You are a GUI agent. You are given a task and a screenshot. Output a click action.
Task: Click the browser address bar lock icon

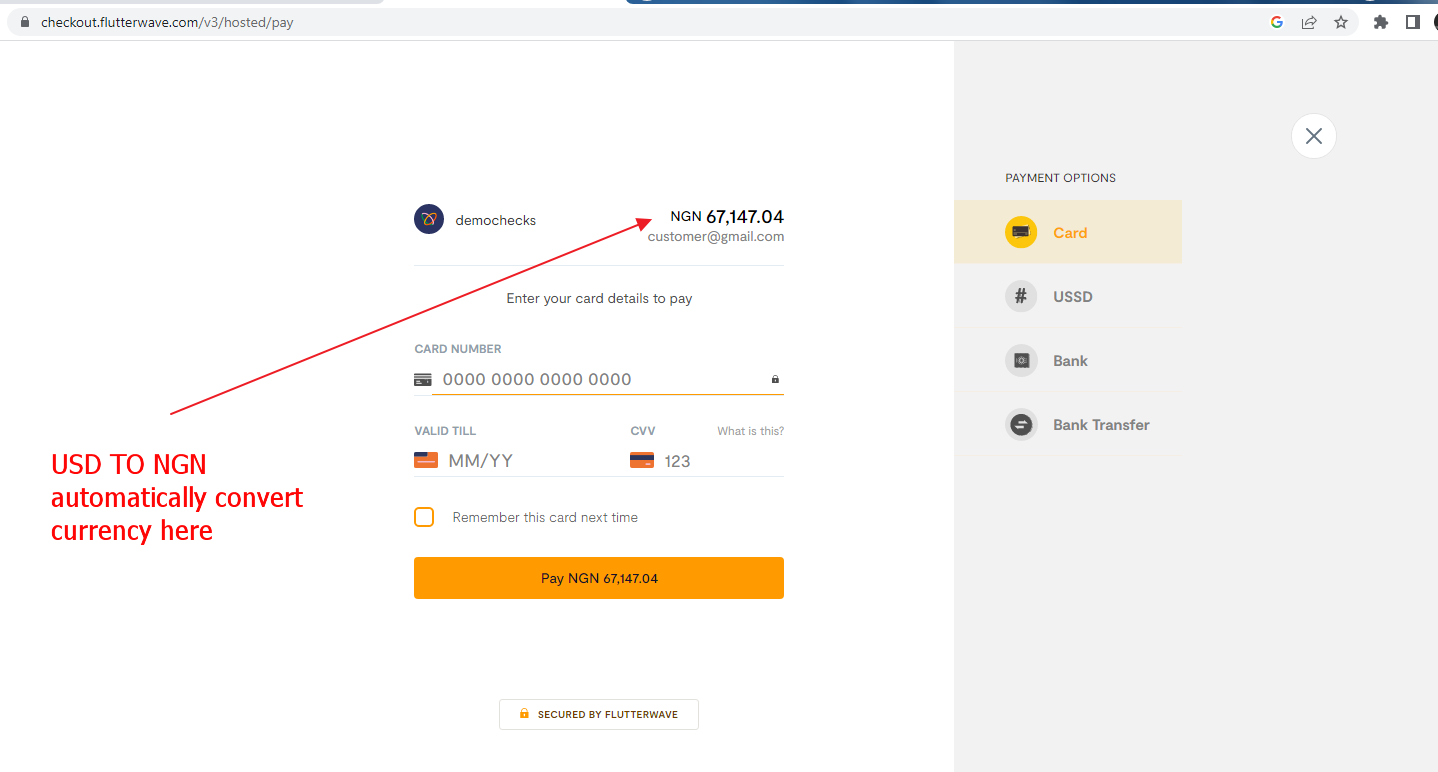tap(26, 22)
